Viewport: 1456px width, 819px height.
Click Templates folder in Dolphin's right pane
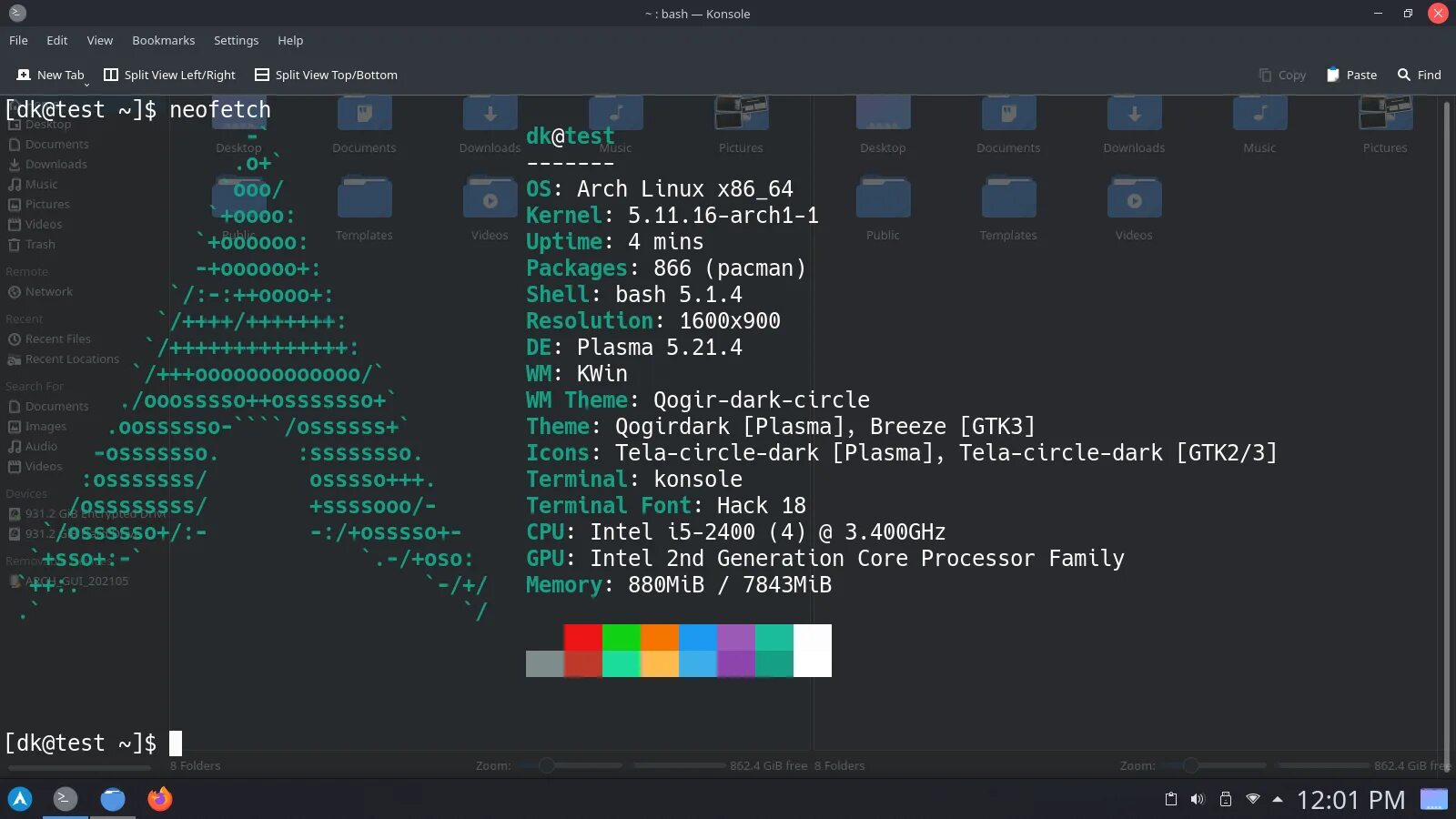pyautogui.click(x=1008, y=209)
